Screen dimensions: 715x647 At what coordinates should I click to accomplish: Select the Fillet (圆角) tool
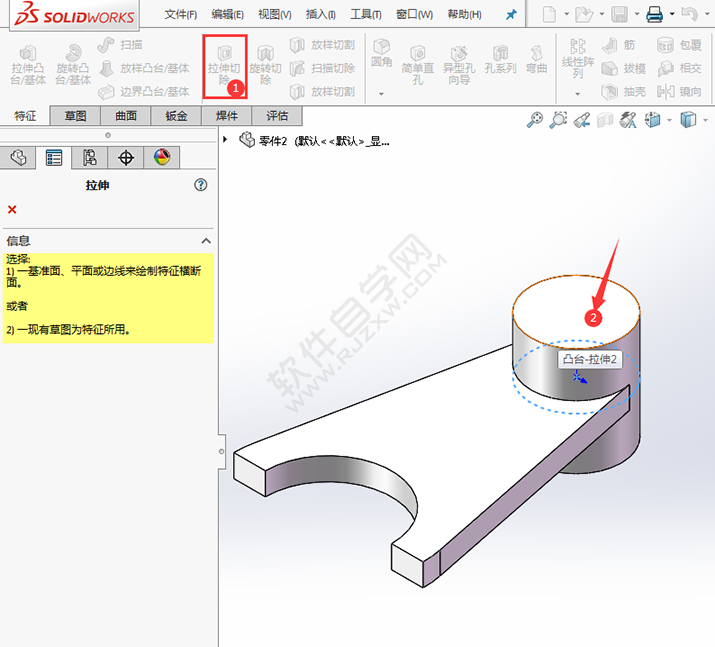(381, 54)
